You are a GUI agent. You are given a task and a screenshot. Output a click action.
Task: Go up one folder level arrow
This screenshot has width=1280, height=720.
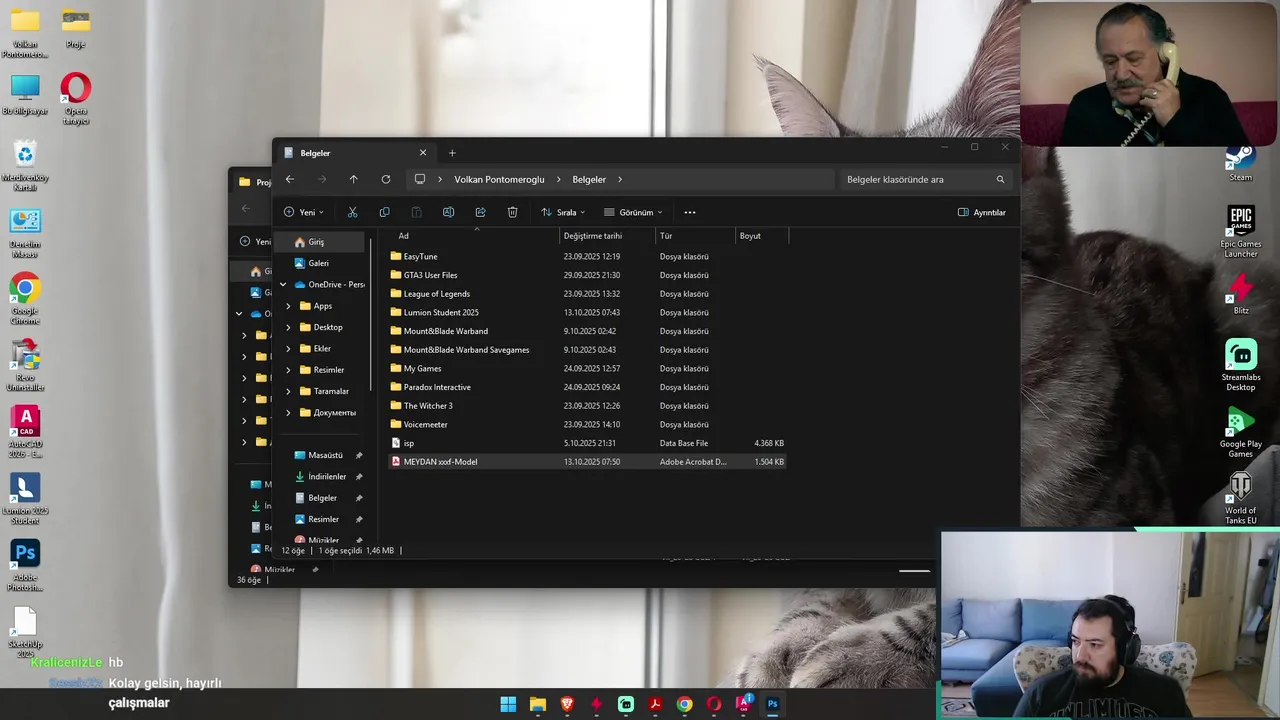coord(353,179)
